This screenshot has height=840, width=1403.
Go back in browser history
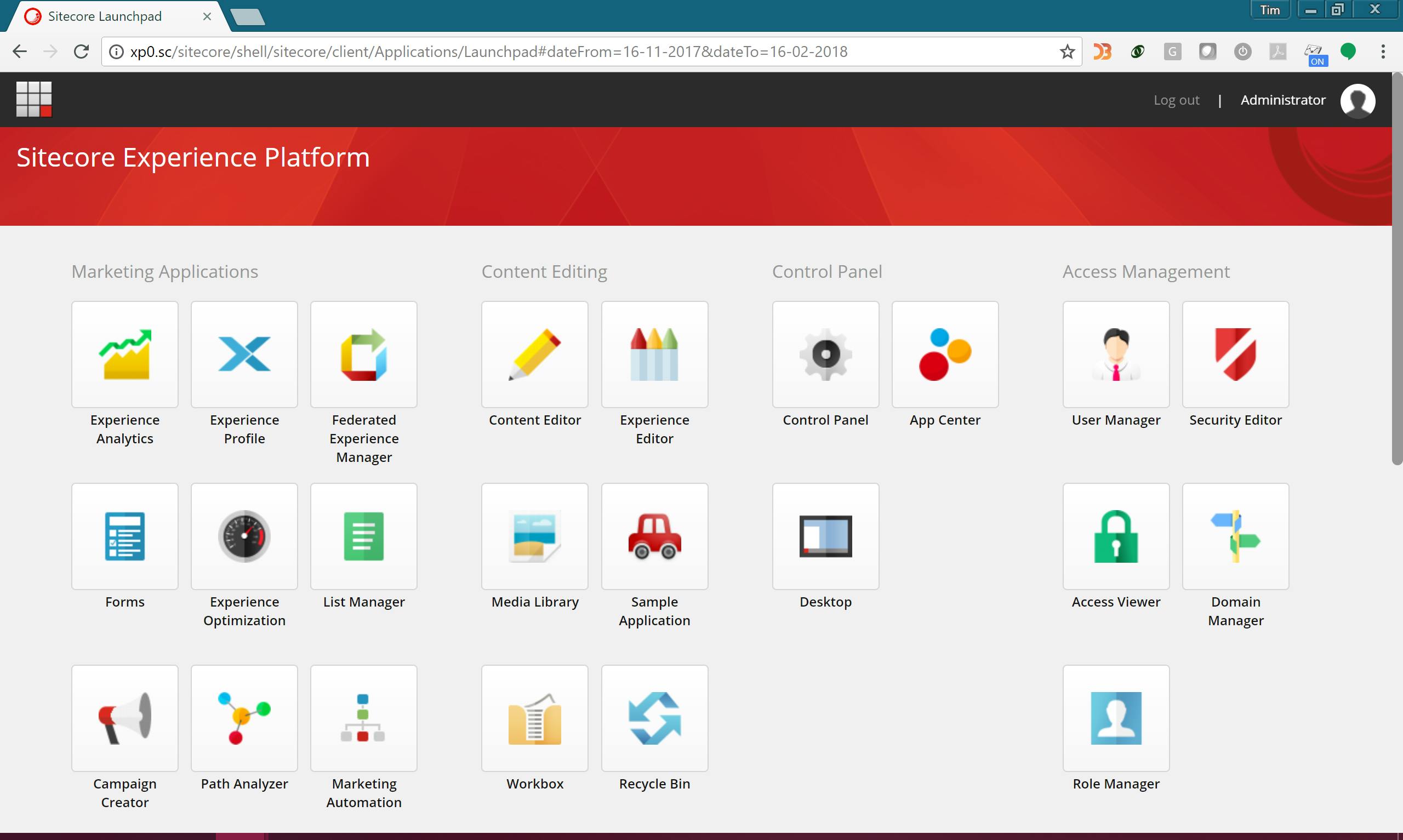[x=20, y=52]
